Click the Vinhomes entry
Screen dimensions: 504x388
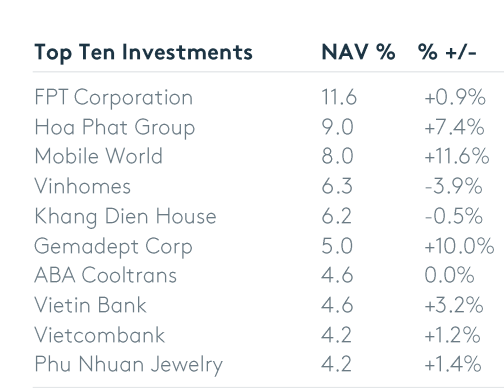pos(83,186)
